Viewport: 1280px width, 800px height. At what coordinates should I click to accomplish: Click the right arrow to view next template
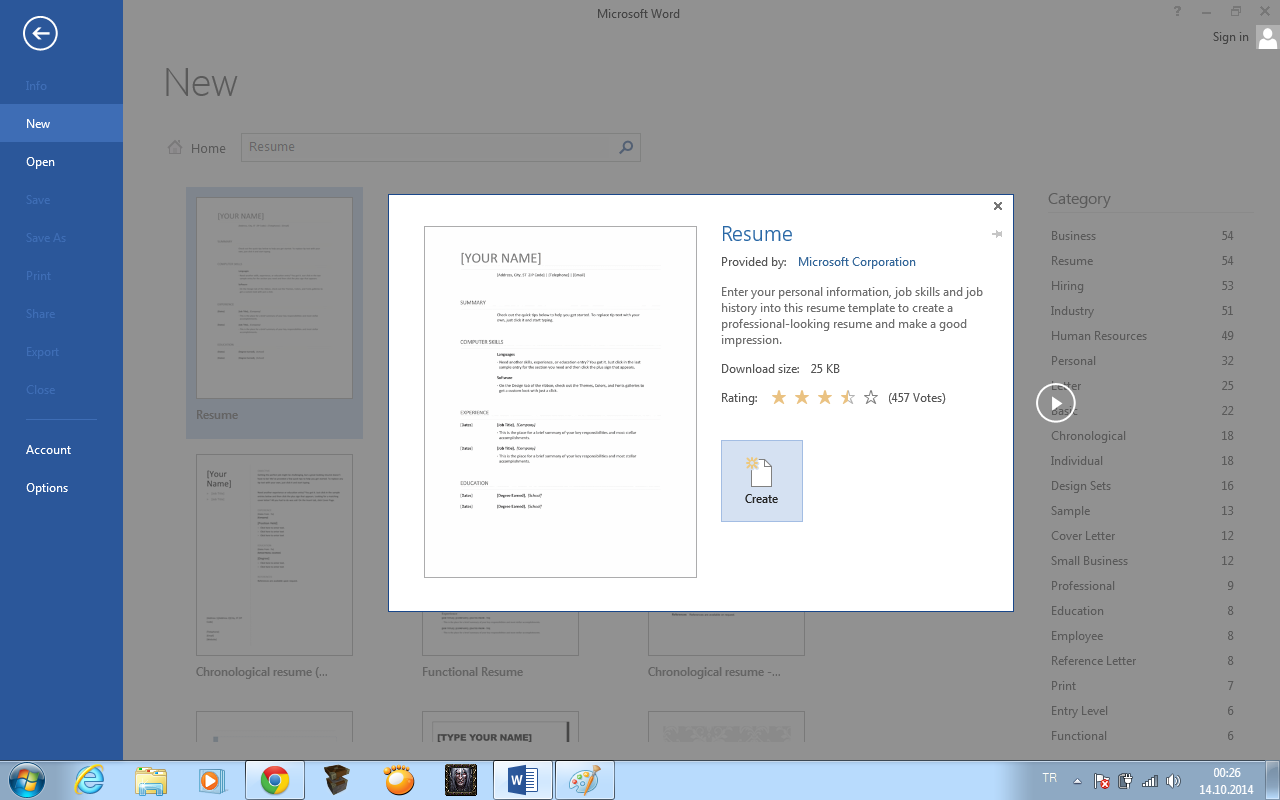[1056, 402]
